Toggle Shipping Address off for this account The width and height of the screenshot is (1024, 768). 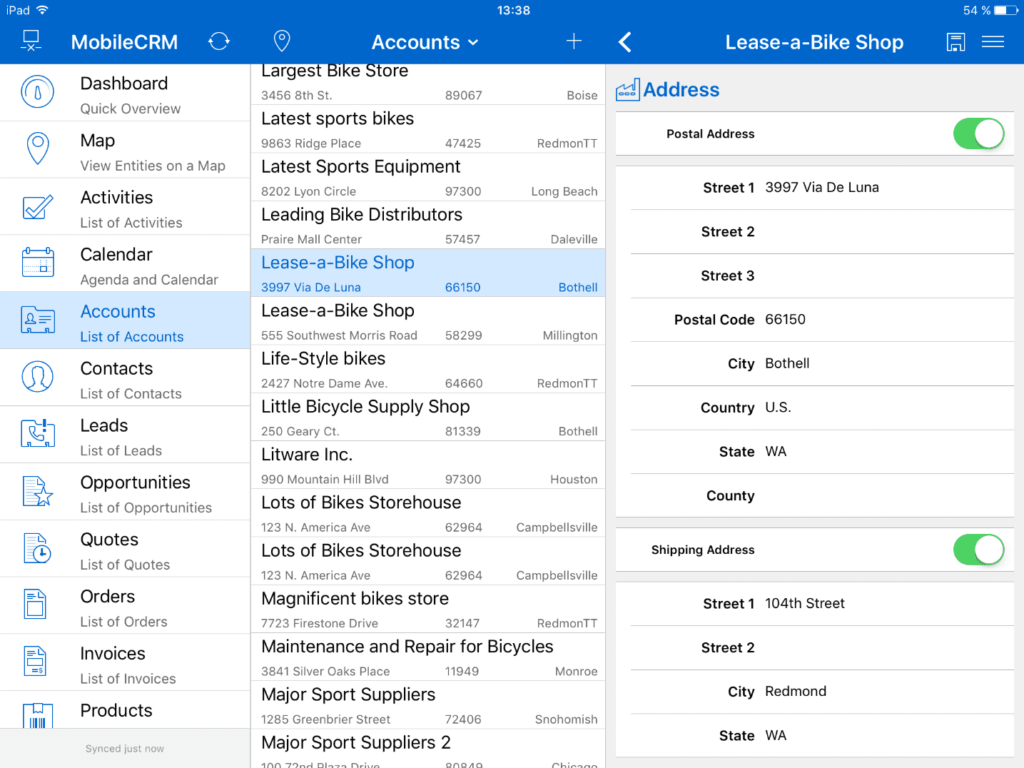(978, 549)
